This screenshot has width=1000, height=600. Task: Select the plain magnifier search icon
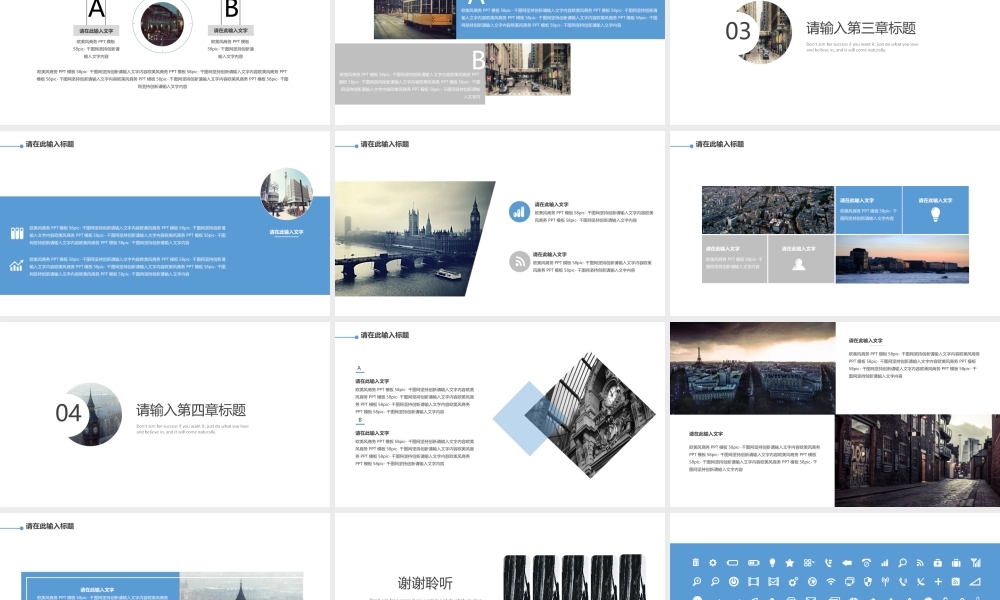[902, 562]
